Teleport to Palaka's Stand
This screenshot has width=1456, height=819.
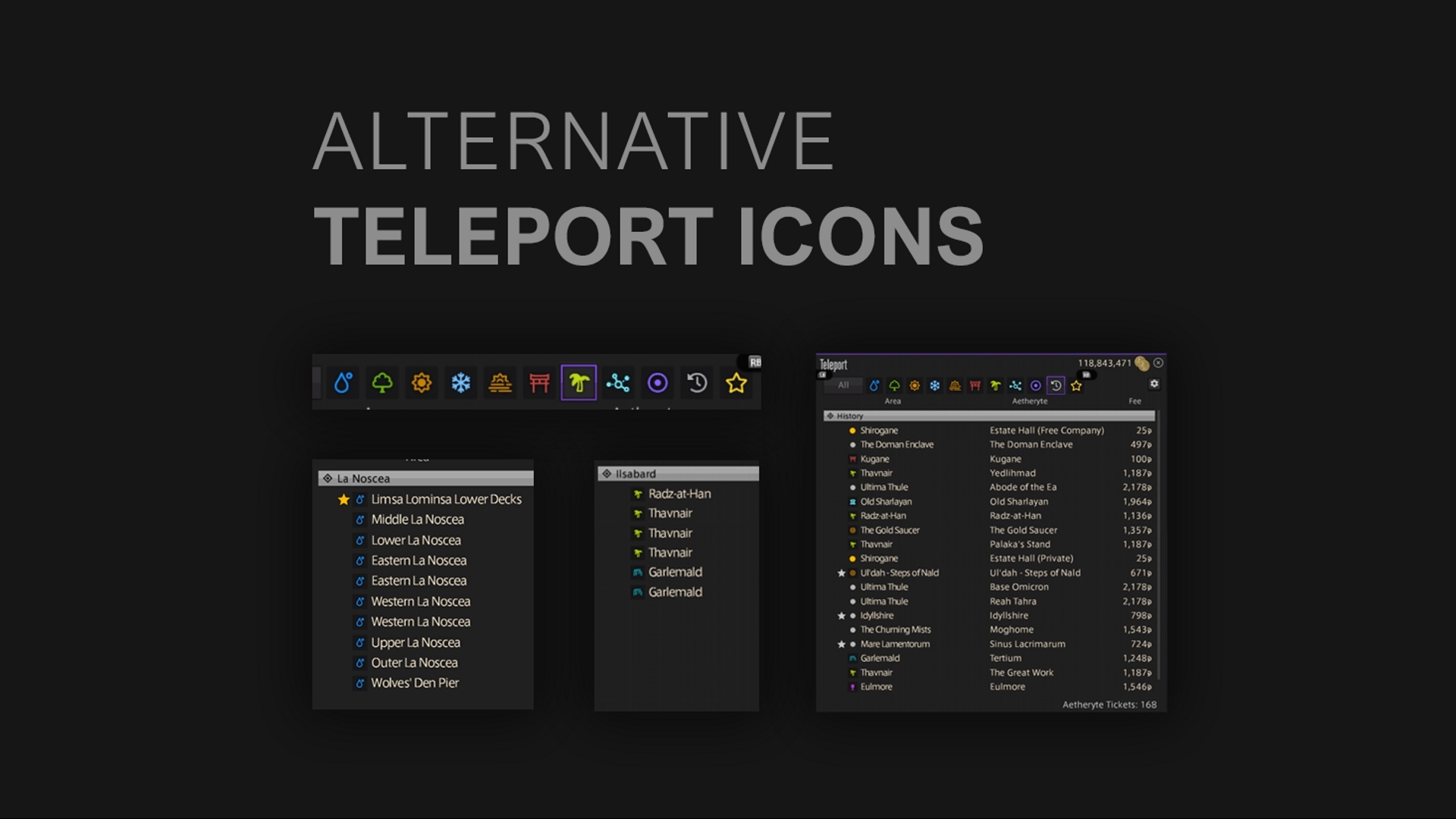[x=1020, y=544]
